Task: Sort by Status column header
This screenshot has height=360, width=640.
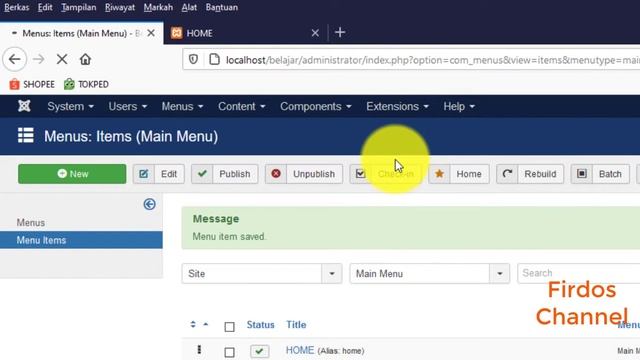Action: [x=260, y=325]
